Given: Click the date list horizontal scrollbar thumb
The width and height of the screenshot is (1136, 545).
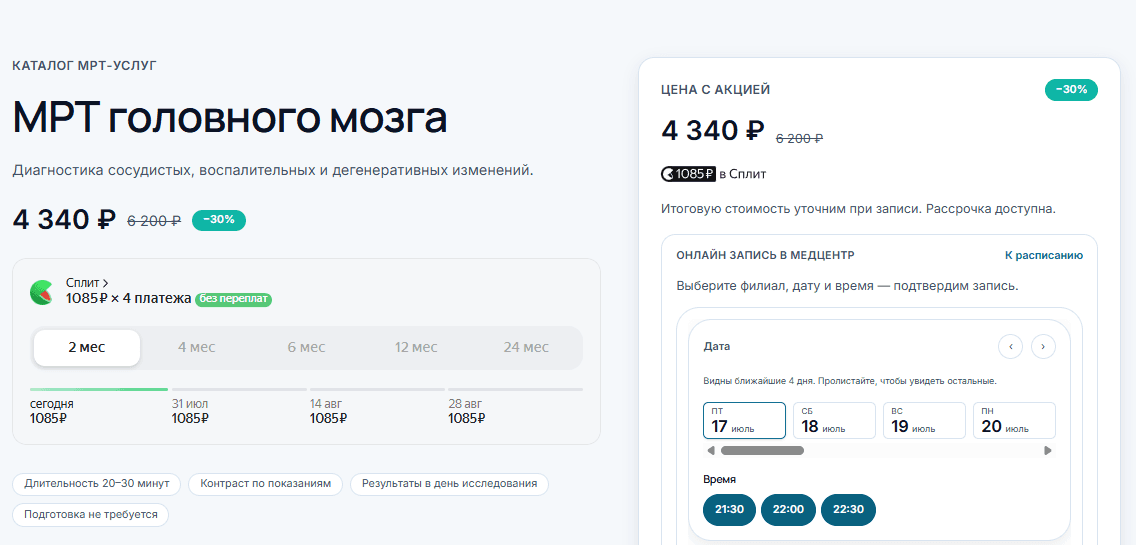Looking at the screenshot, I should [762, 451].
